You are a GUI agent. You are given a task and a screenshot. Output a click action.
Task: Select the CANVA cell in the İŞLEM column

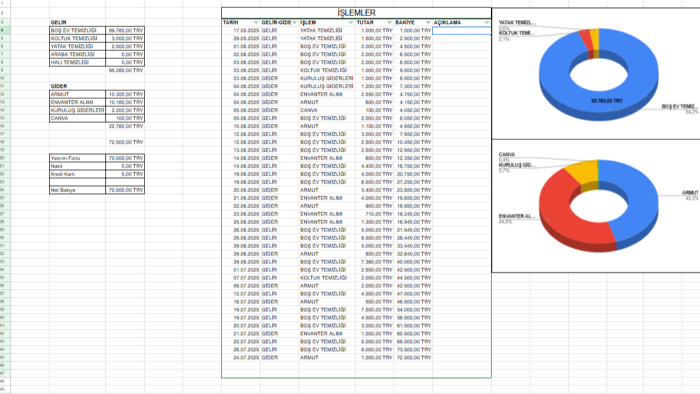[327, 110]
